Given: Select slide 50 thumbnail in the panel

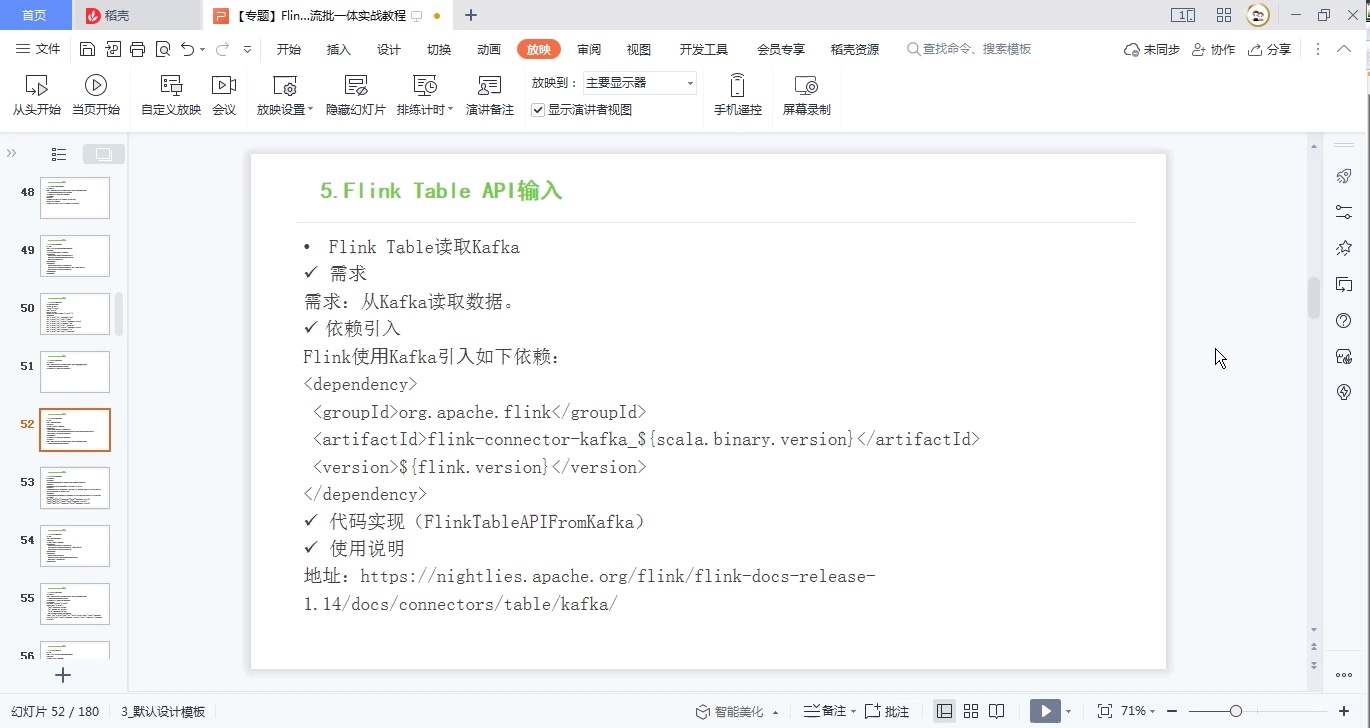Looking at the screenshot, I should pyautogui.click(x=75, y=313).
